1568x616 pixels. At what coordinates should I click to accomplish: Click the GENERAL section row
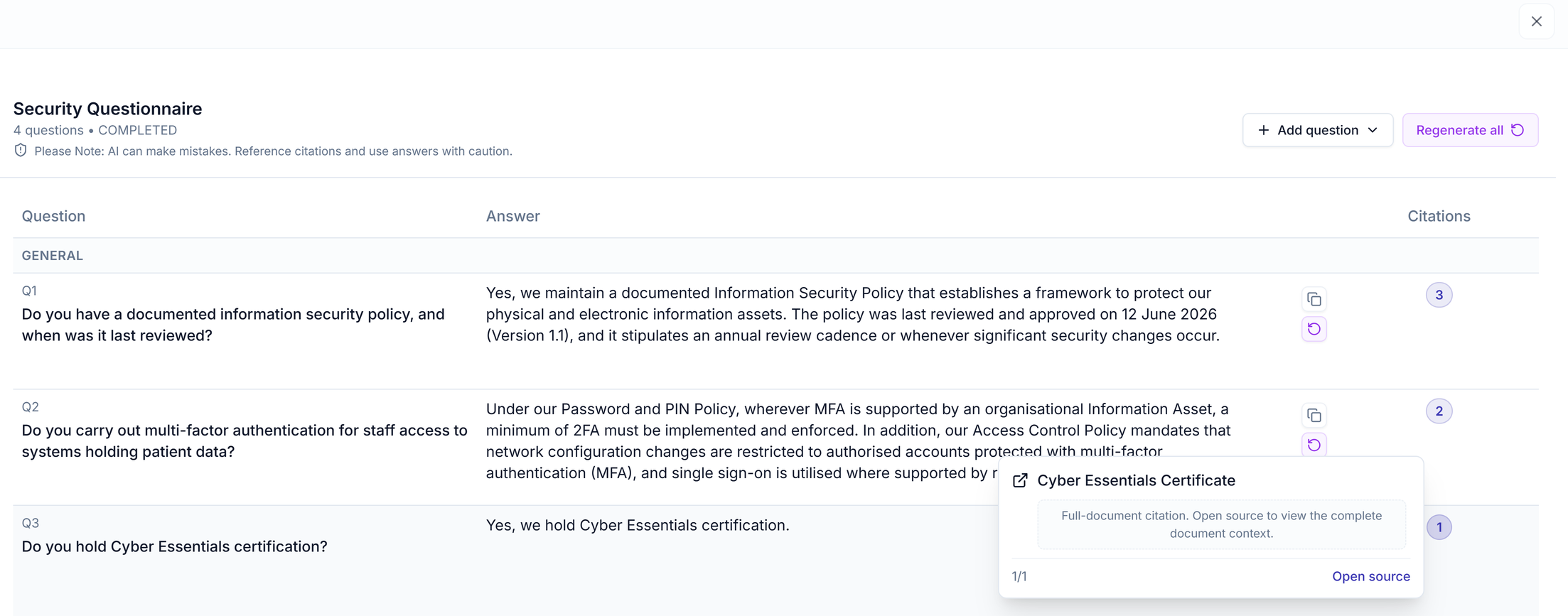pyautogui.click(x=775, y=256)
